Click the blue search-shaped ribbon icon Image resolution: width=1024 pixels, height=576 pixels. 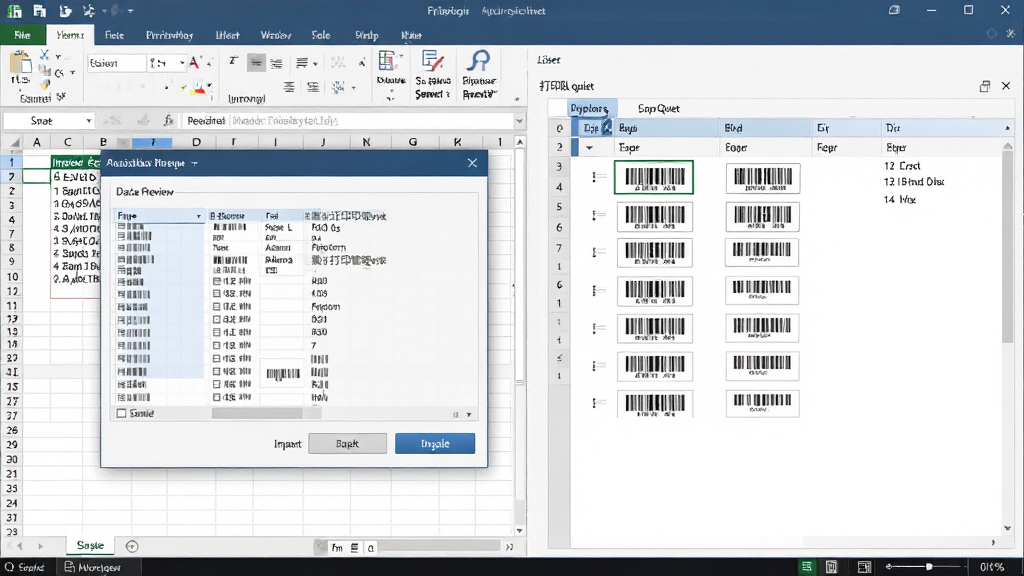tap(479, 61)
